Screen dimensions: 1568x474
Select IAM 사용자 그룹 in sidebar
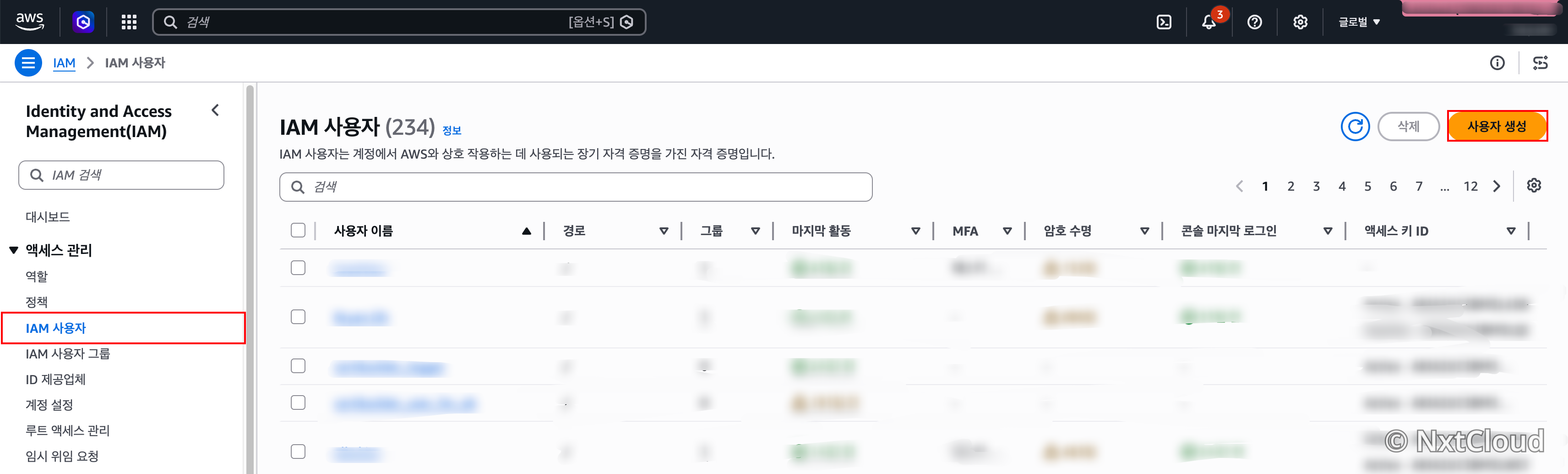(x=68, y=353)
